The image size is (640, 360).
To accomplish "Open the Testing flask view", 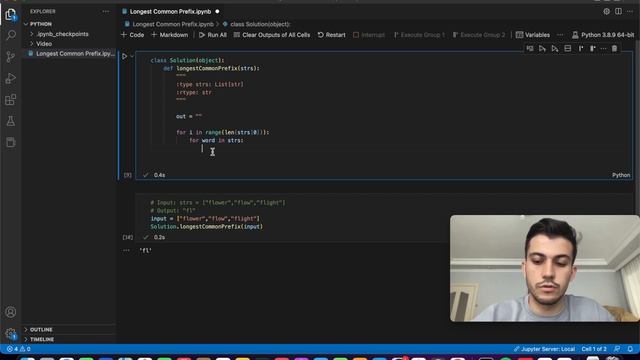I will coord(11,121).
